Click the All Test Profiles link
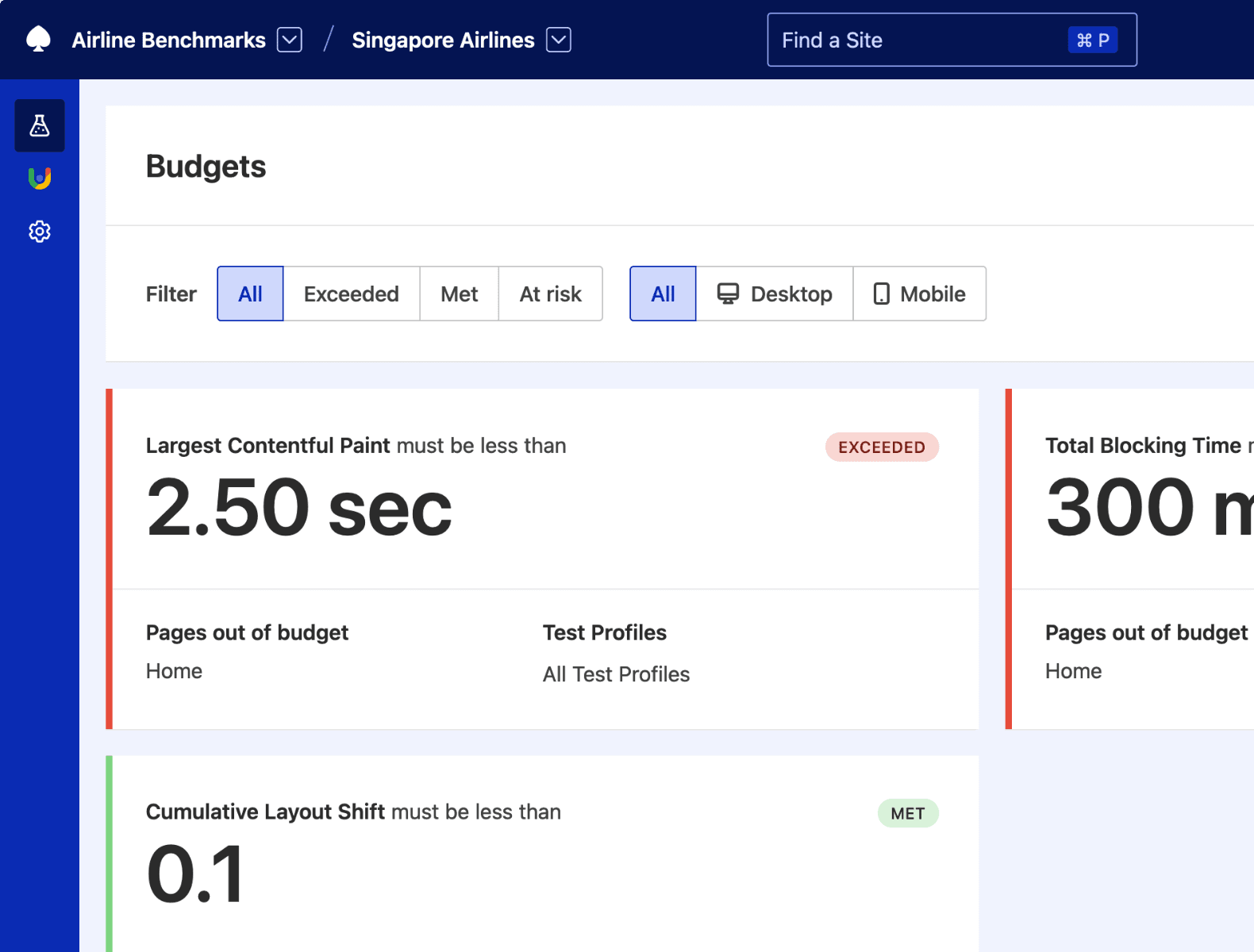 click(616, 674)
